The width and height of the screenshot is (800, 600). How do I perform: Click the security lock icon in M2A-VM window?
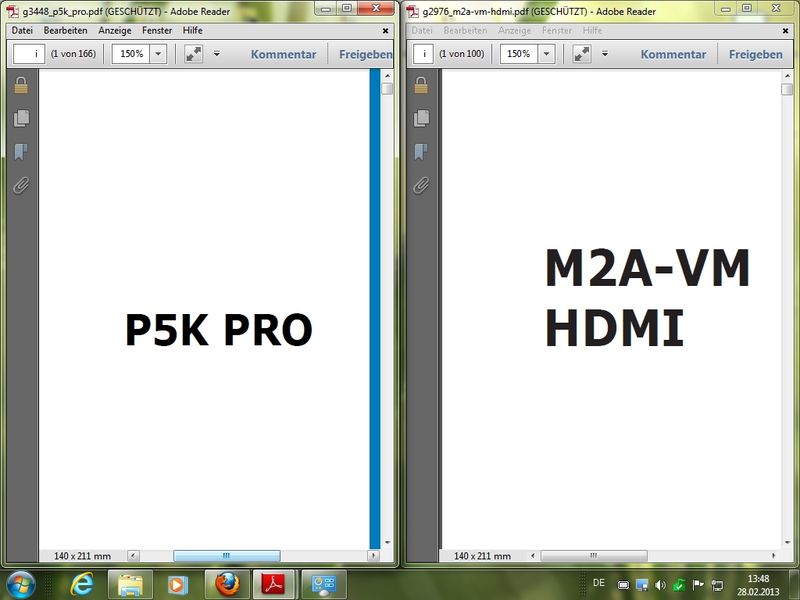tap(421, 85)
